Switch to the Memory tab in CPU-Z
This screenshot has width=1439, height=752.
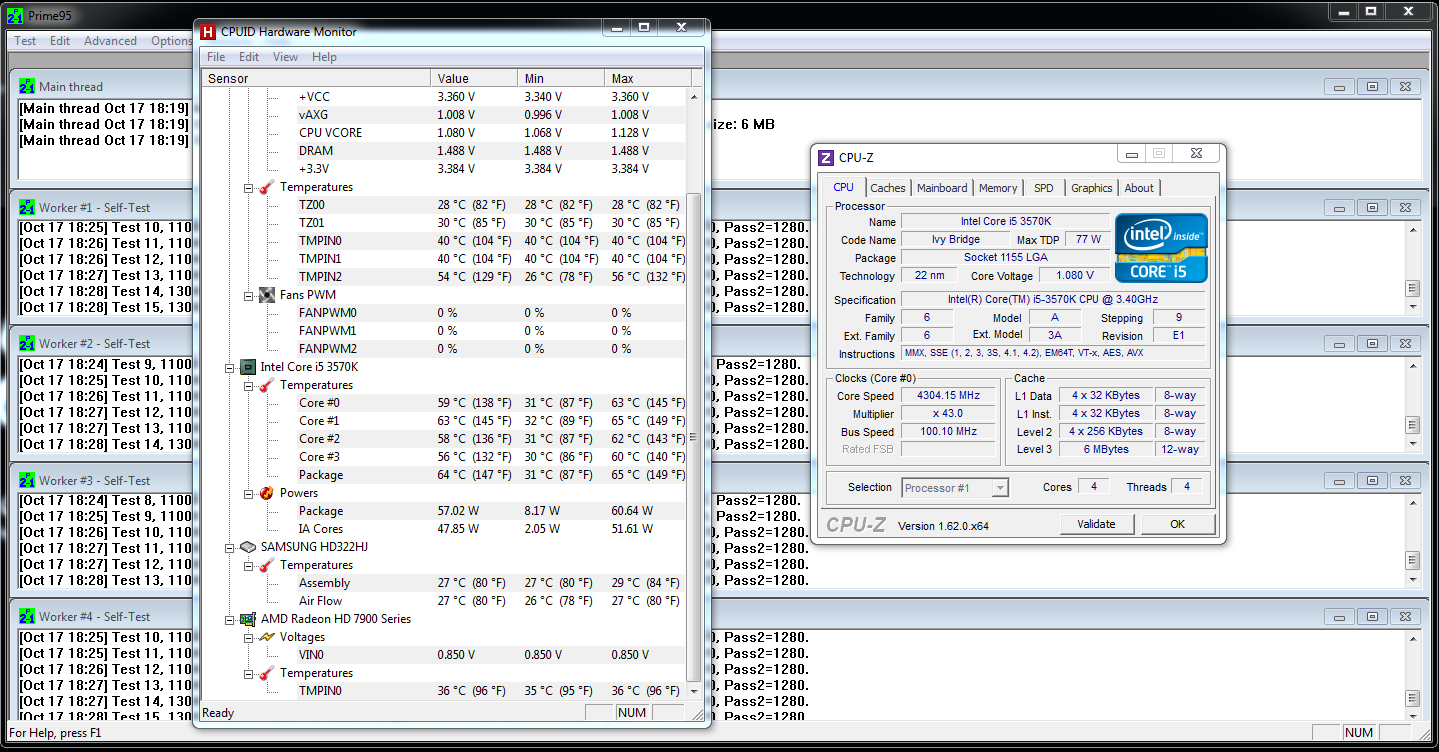coord(998,188)
